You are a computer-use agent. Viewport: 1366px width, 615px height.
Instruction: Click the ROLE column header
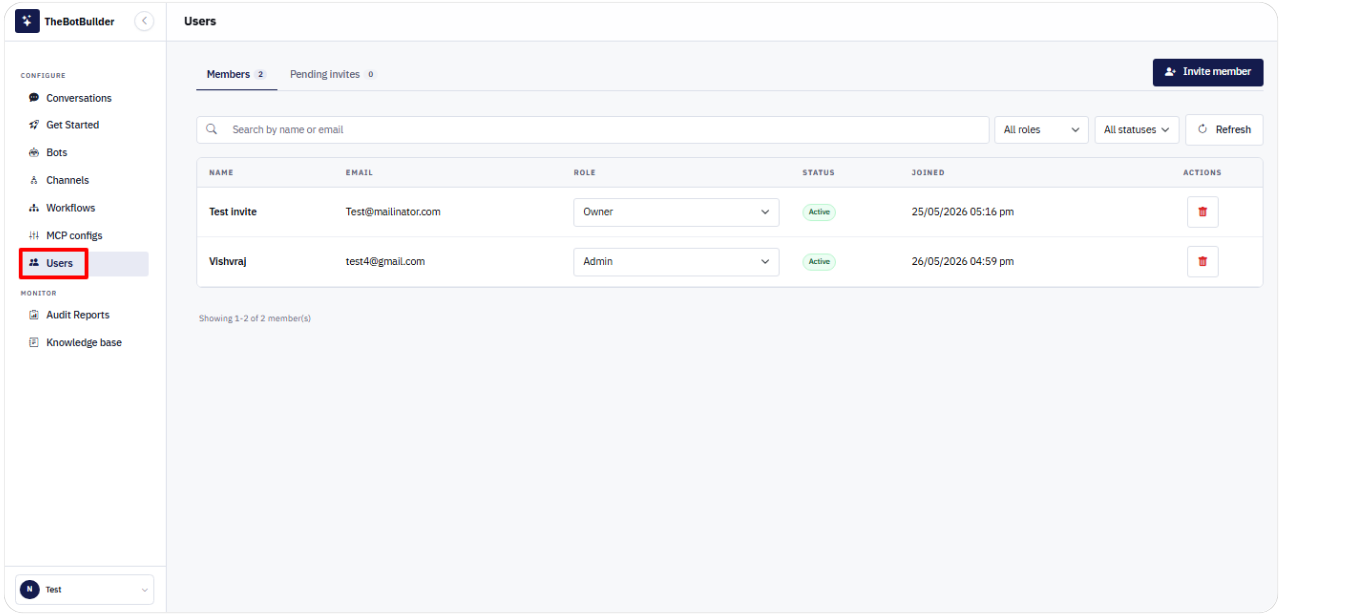pyautogui.click(x=584, y=172)
